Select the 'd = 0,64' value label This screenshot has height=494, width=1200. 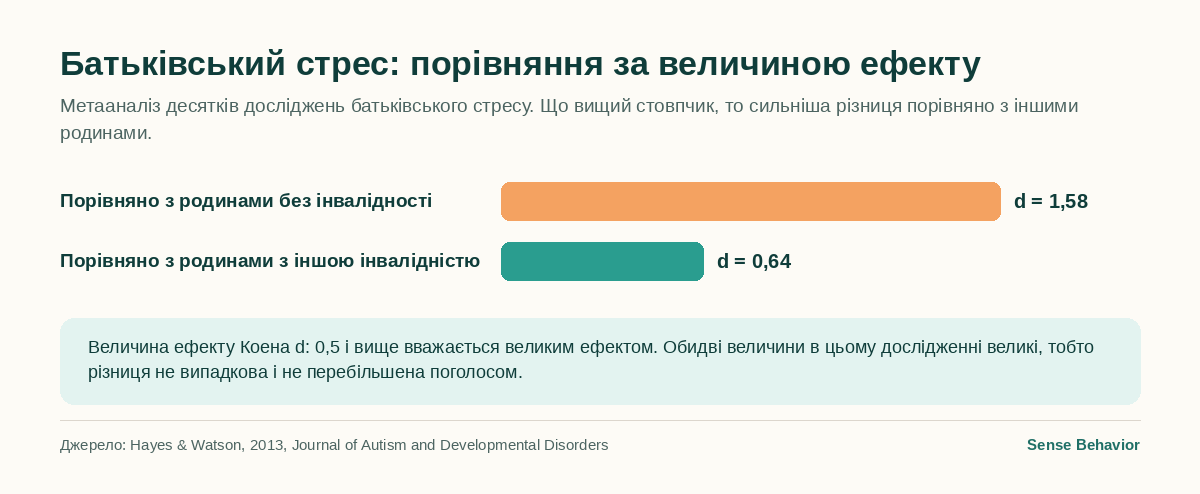click(x=754, y=261)
